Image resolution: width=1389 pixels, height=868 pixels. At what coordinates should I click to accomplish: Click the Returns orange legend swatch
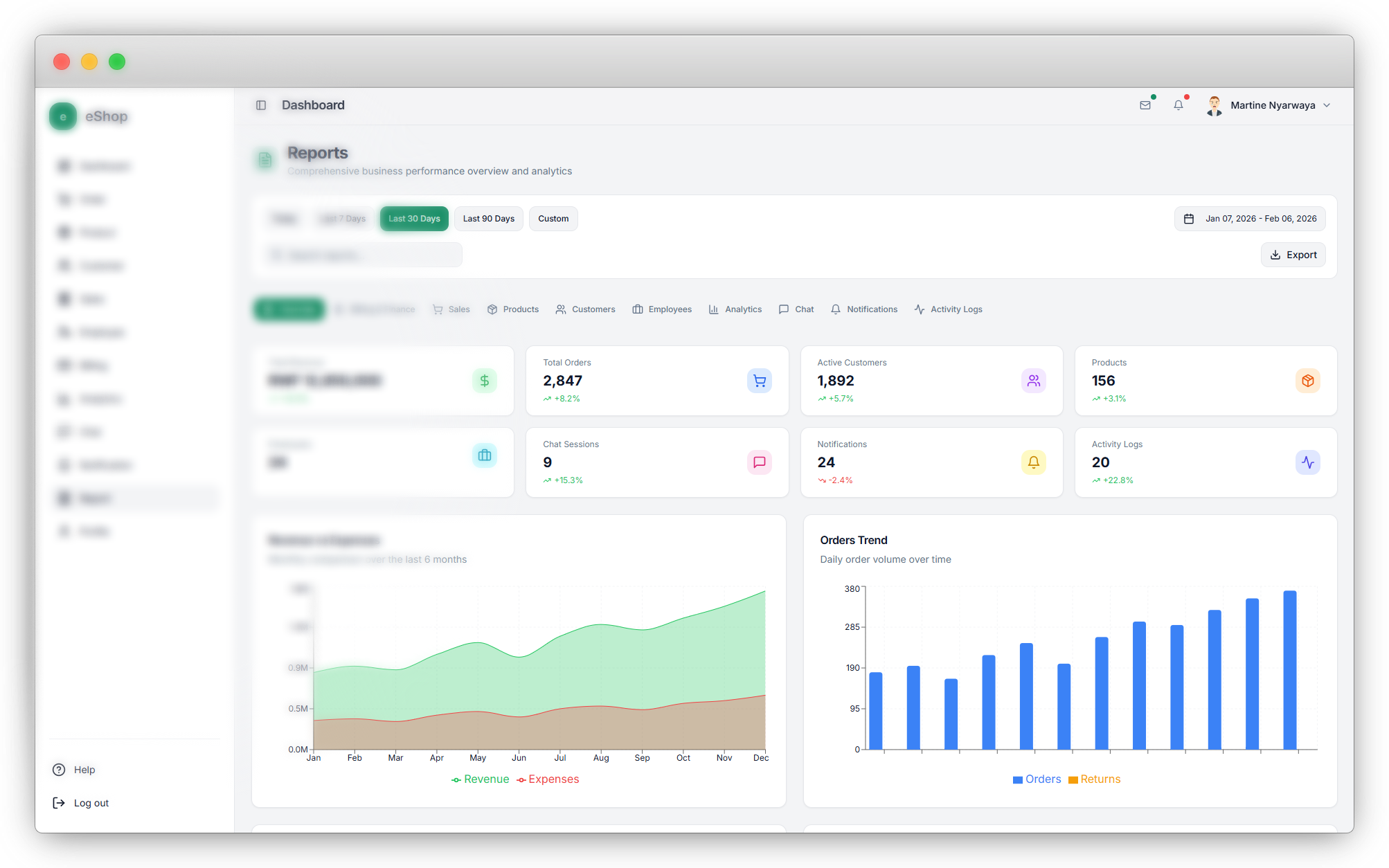pos(1073,780)
